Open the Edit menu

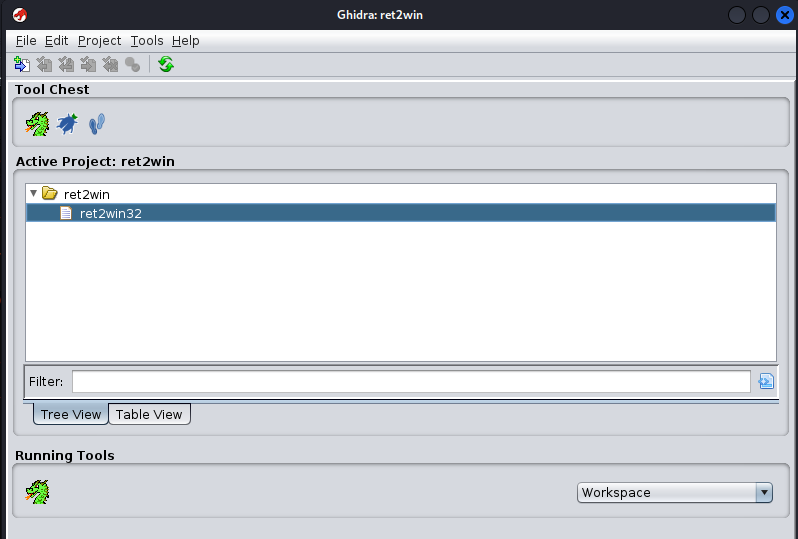tap(56, 41)
